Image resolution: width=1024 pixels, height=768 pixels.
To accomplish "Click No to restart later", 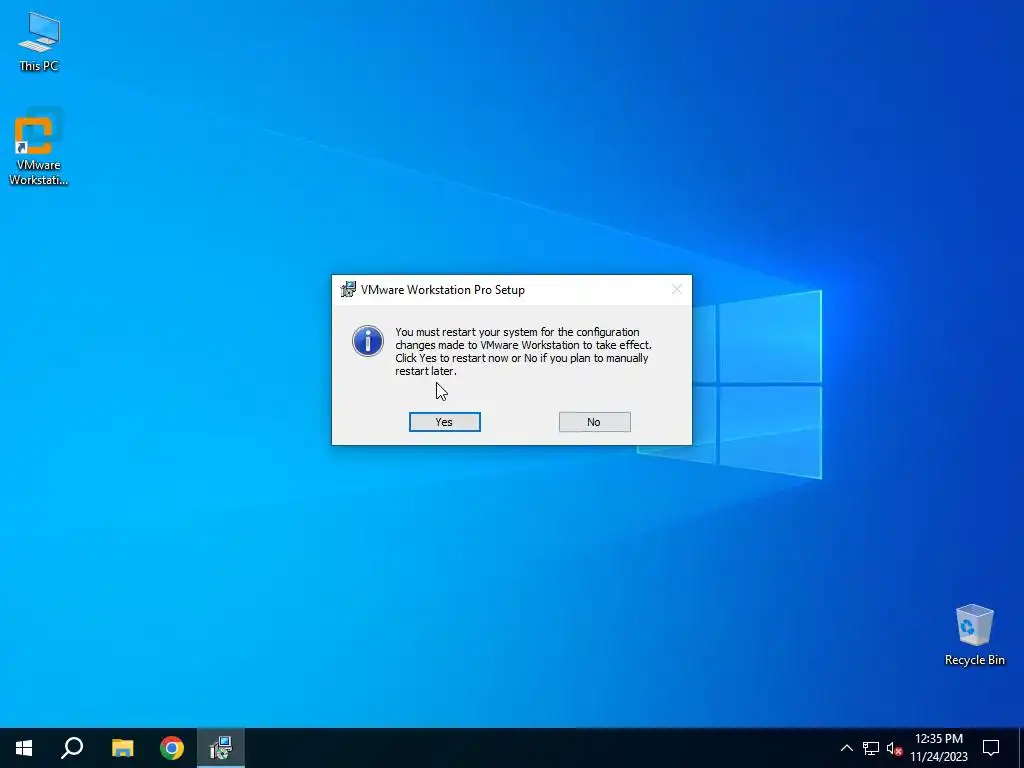I will tap(594, 422).
